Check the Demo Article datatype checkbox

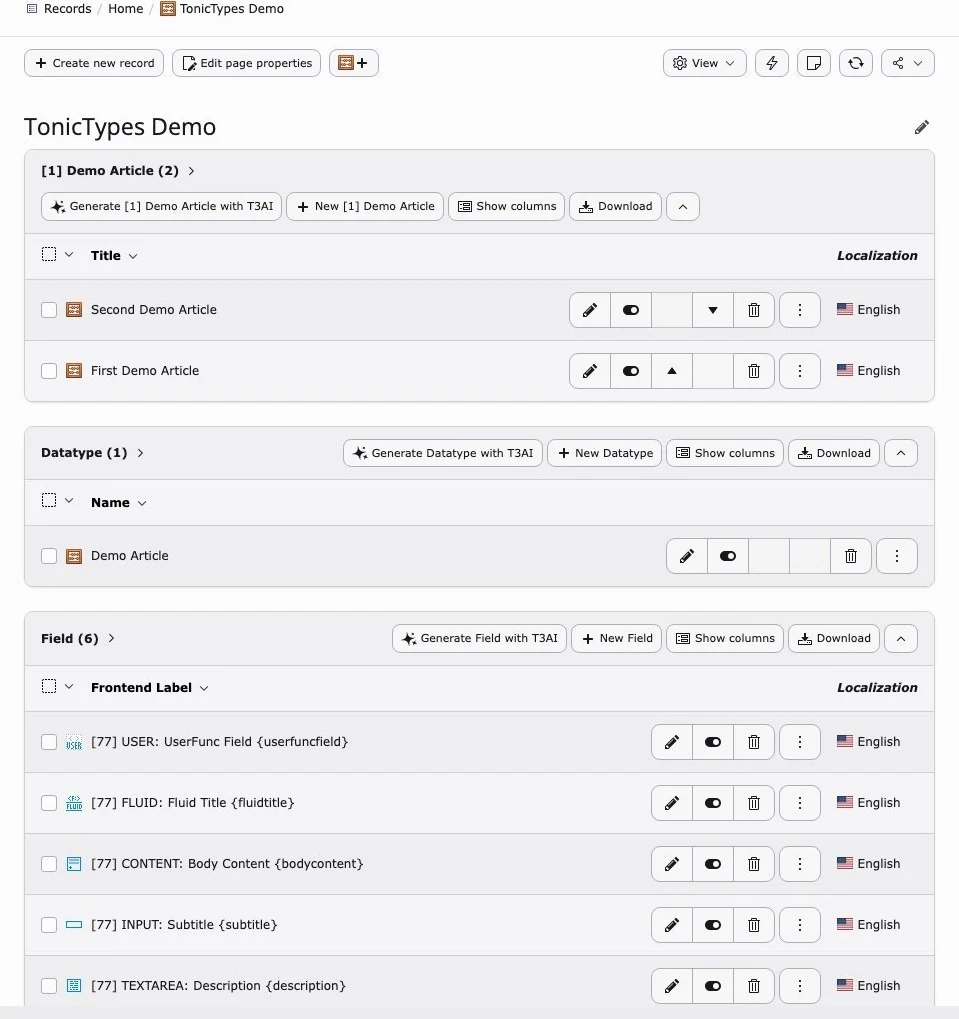pos(49,556)
